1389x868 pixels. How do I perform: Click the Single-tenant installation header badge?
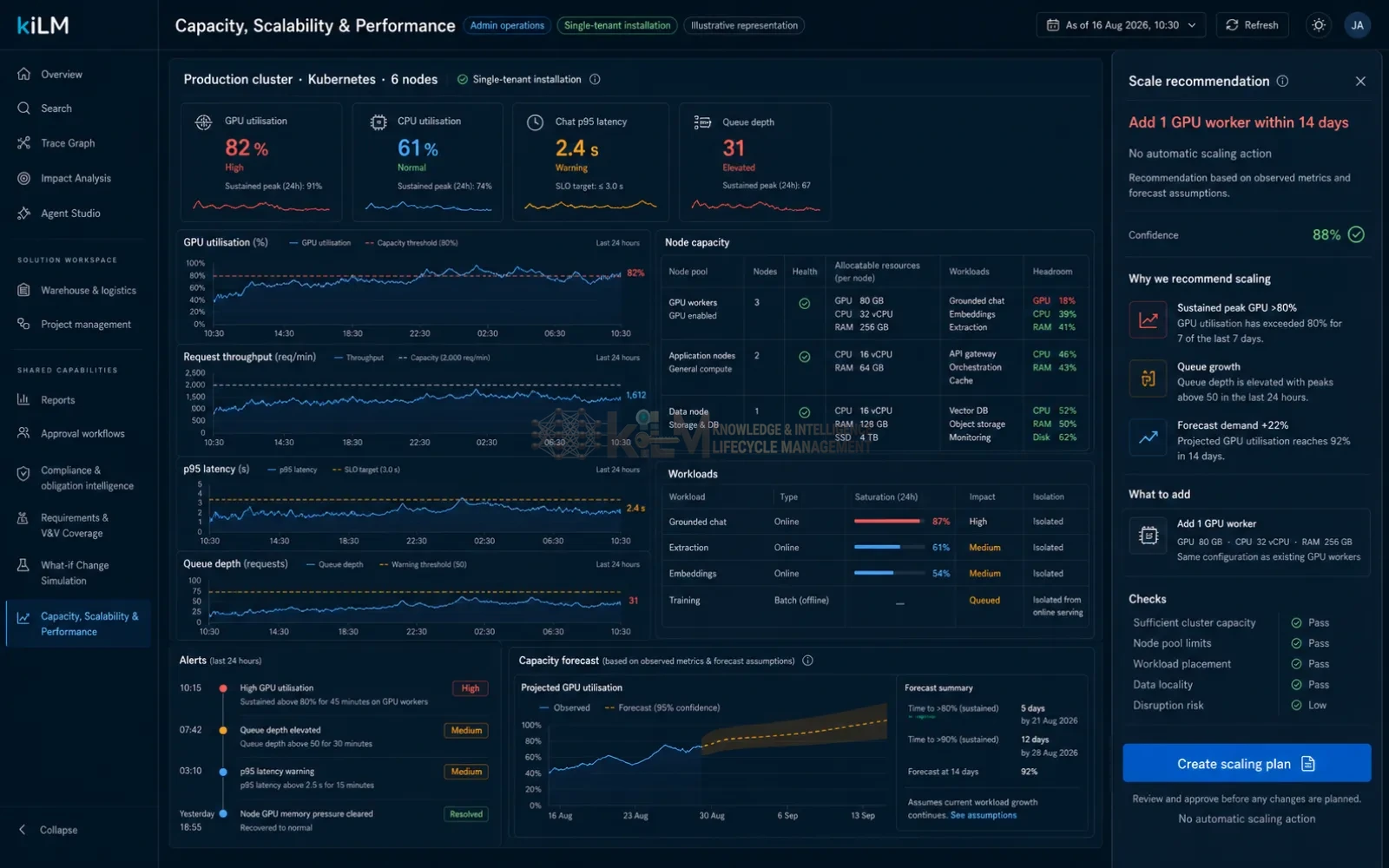(617, 25)
